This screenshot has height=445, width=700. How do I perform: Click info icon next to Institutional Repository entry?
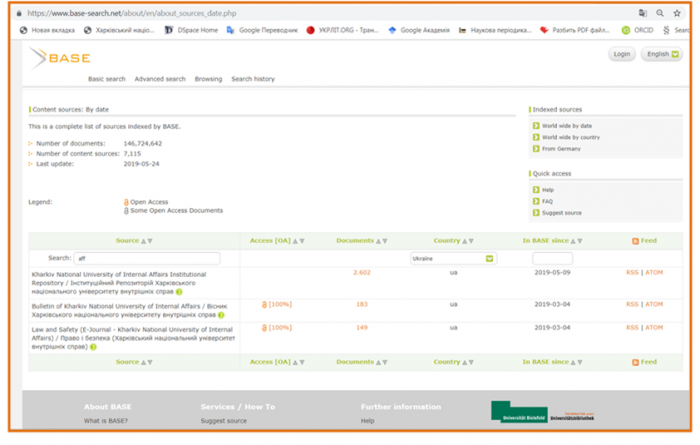pos(180,292)
